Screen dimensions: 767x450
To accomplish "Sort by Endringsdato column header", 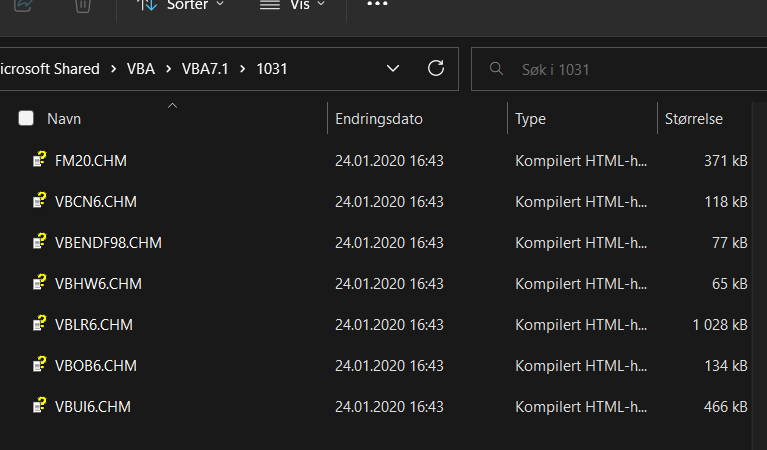I will tap(379, 119).
